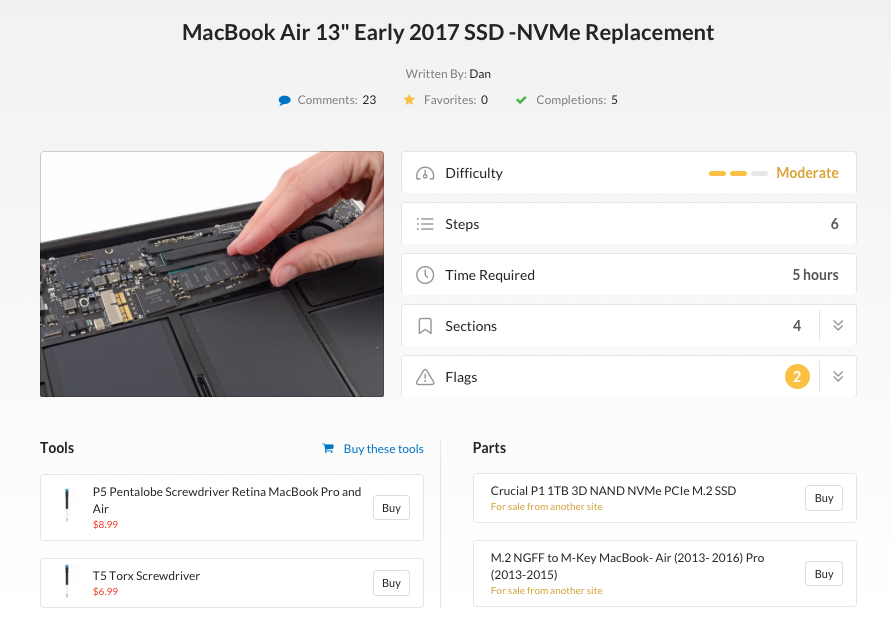Expand the Sections row chevron

click(838, 326)
